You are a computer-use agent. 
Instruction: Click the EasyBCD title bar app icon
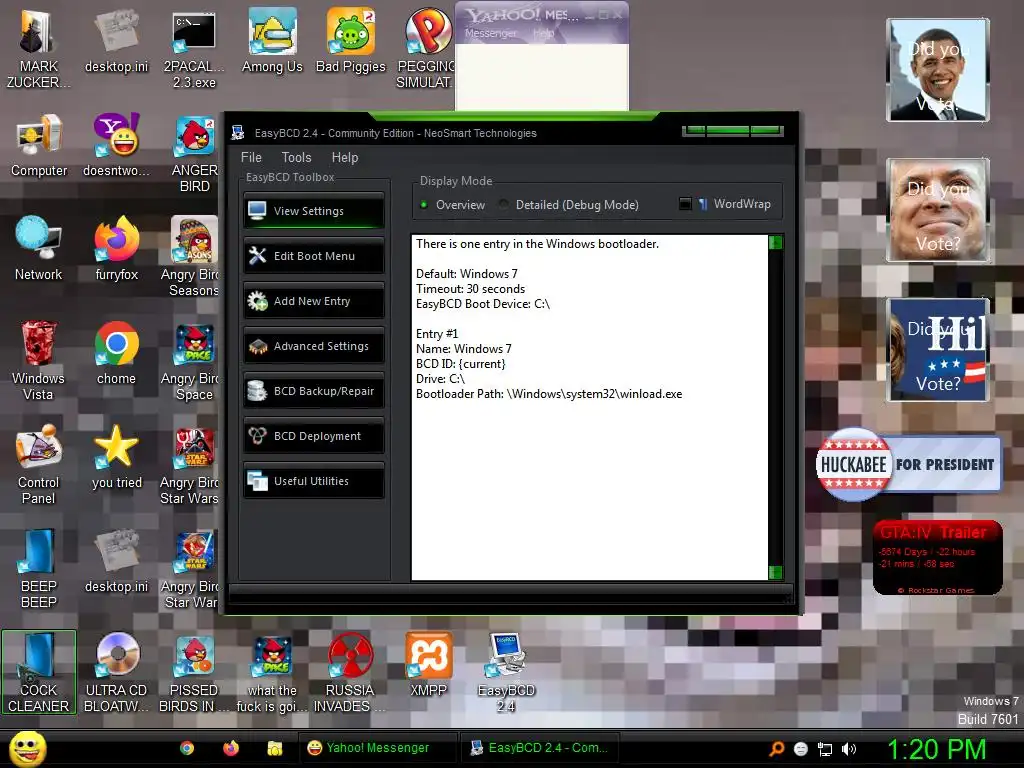click(x=238, y=133)
